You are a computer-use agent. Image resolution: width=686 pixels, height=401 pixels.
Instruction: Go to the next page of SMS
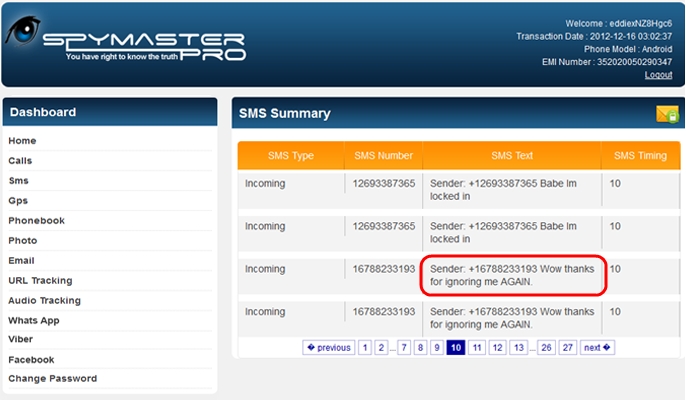(x=597, y=348)
